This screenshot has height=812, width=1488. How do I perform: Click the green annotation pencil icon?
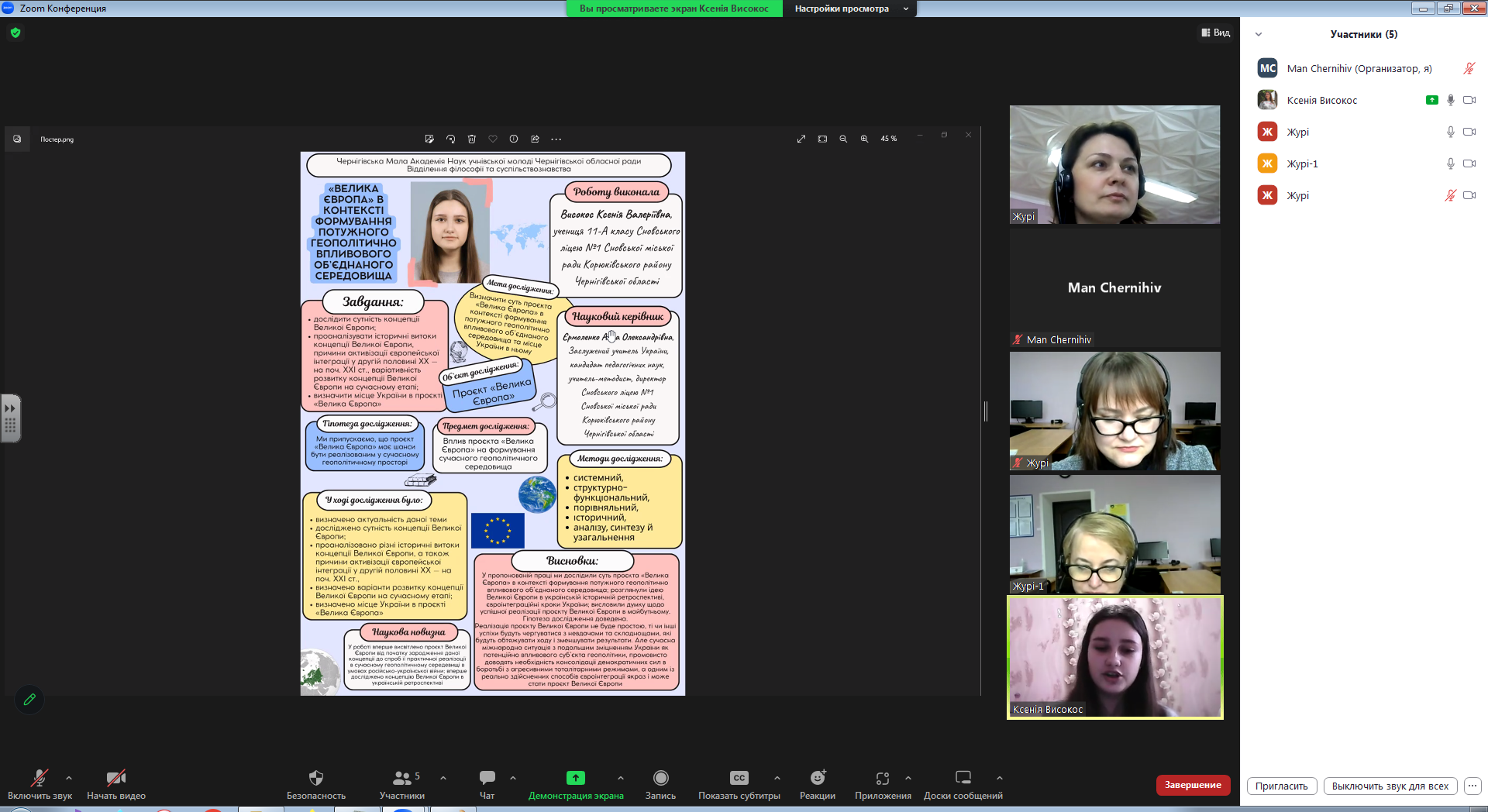(x=29, y=699)
